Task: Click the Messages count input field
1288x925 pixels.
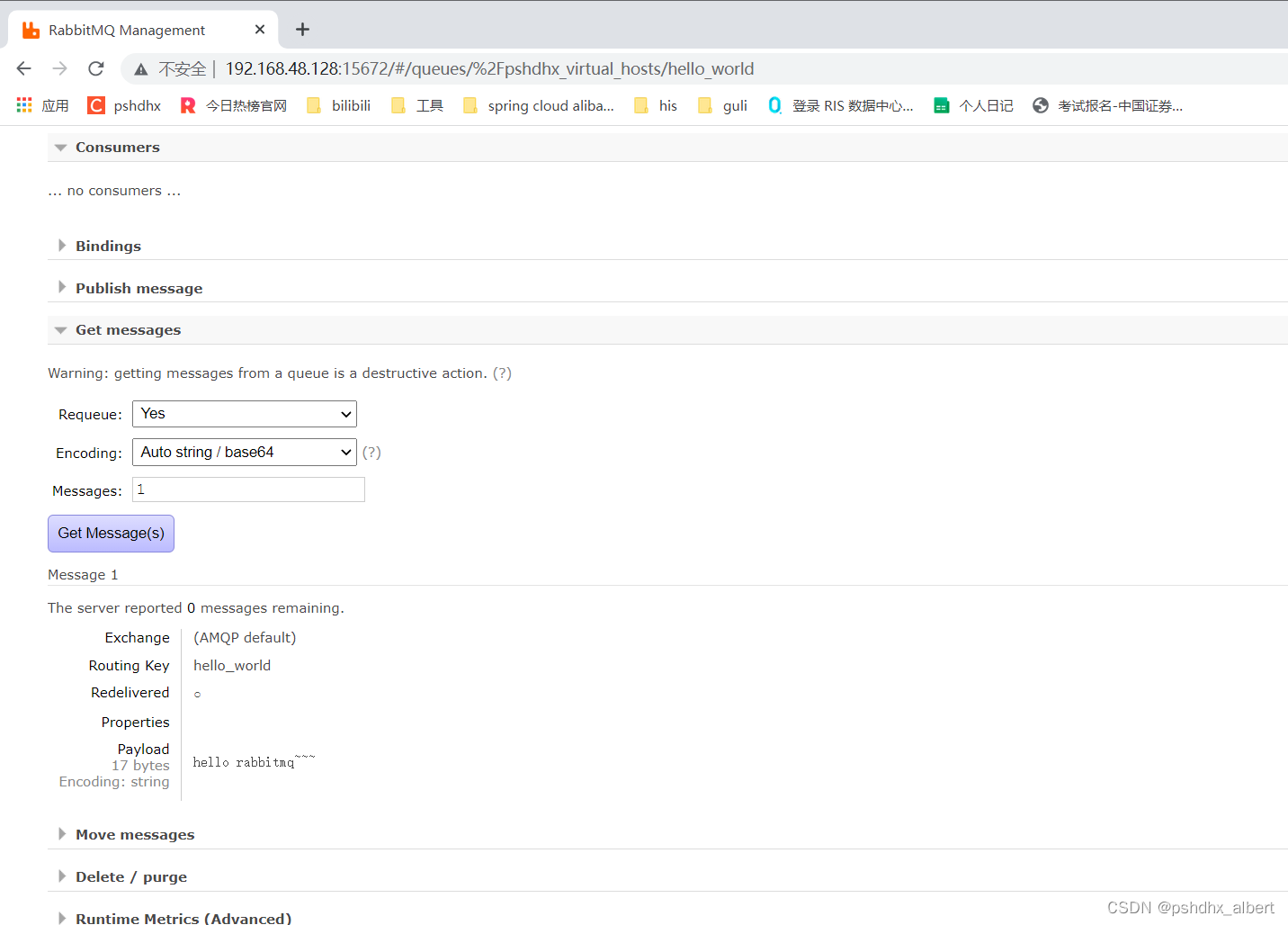Action: (x=248, y=489)
